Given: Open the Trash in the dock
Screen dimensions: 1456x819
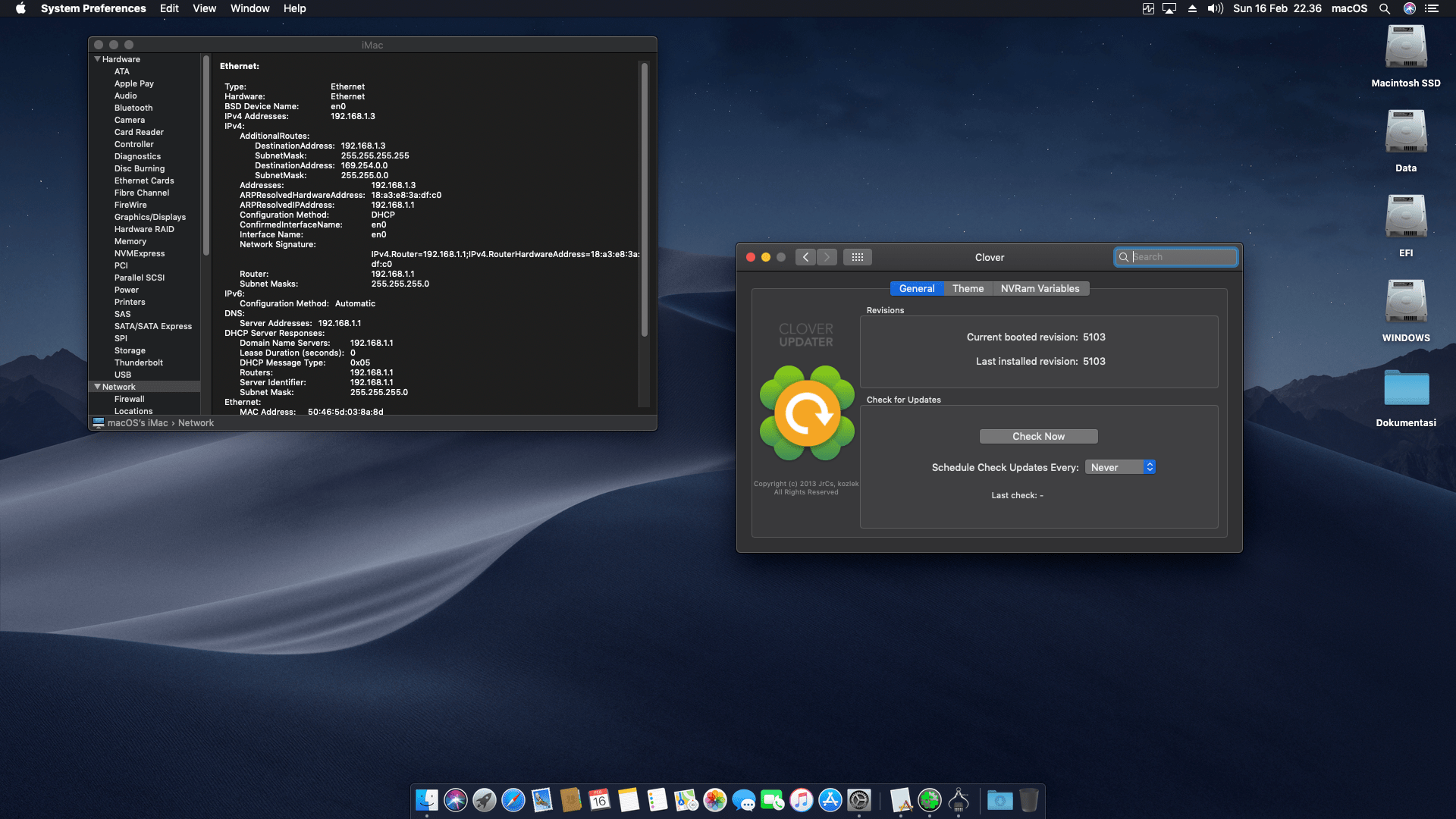Looking at the screenshot, I should click(1029, 800).
